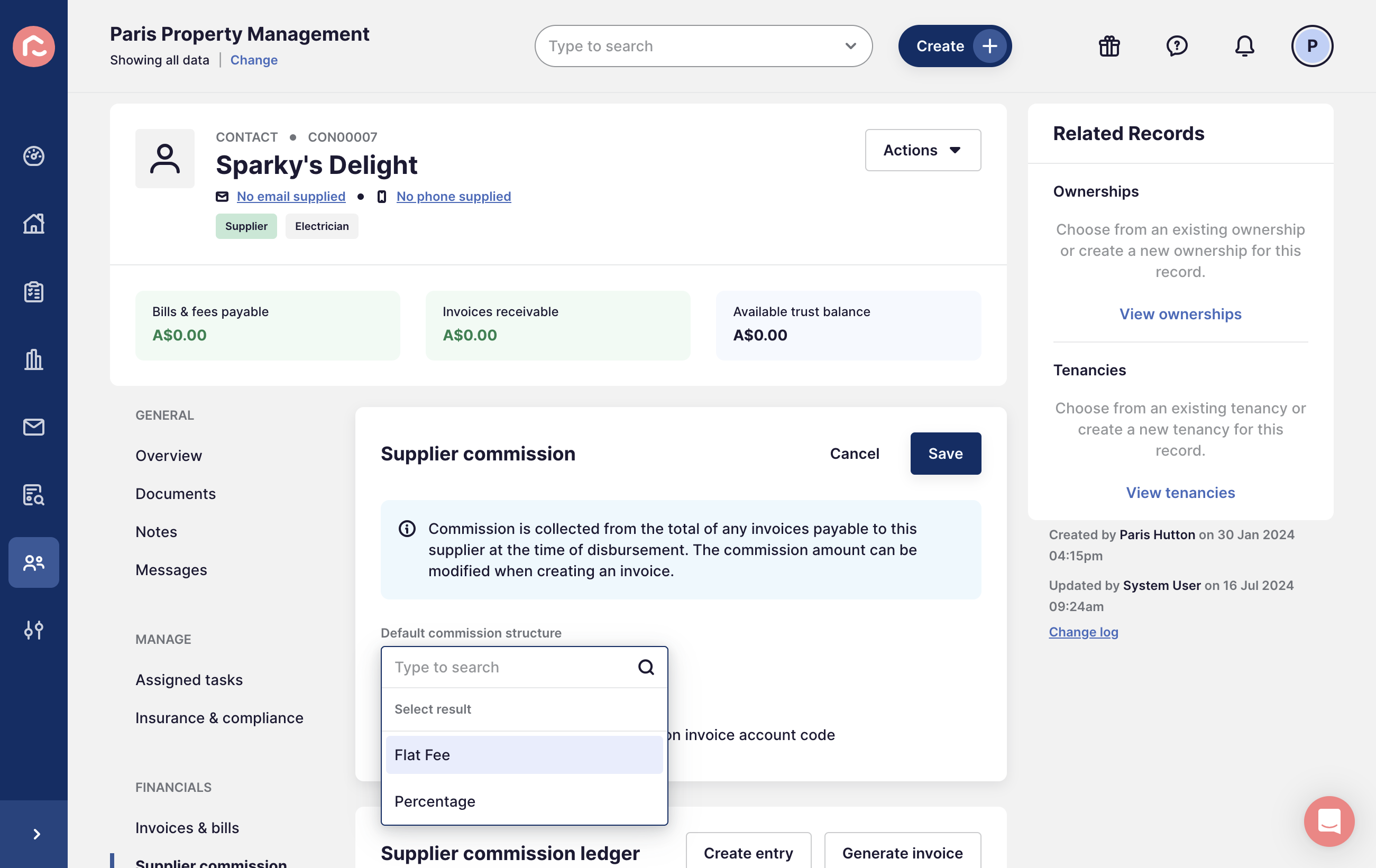Open the properties house icon
1376x868 pixels.
point(34,223)
